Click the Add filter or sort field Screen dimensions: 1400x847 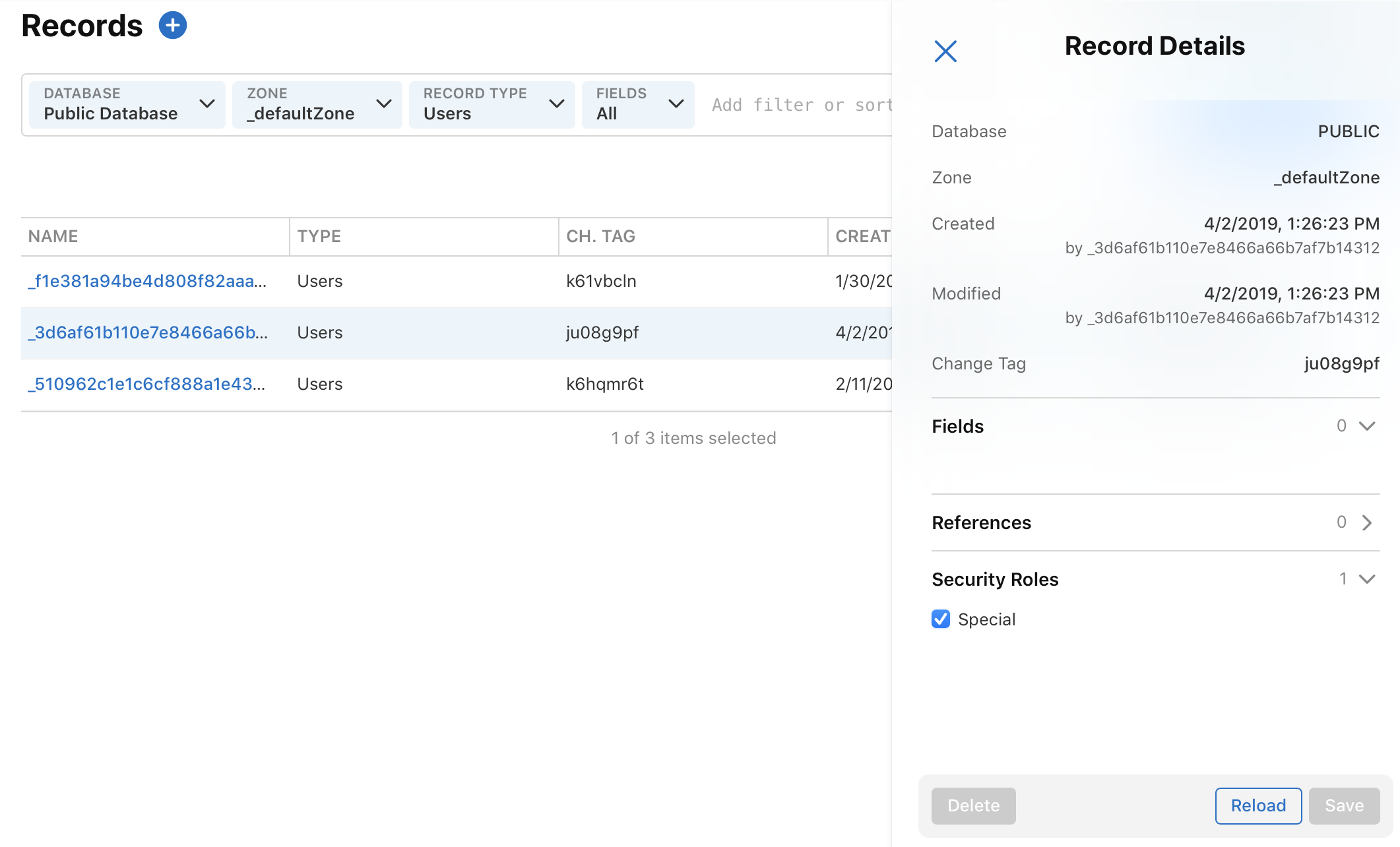[800, 105]
